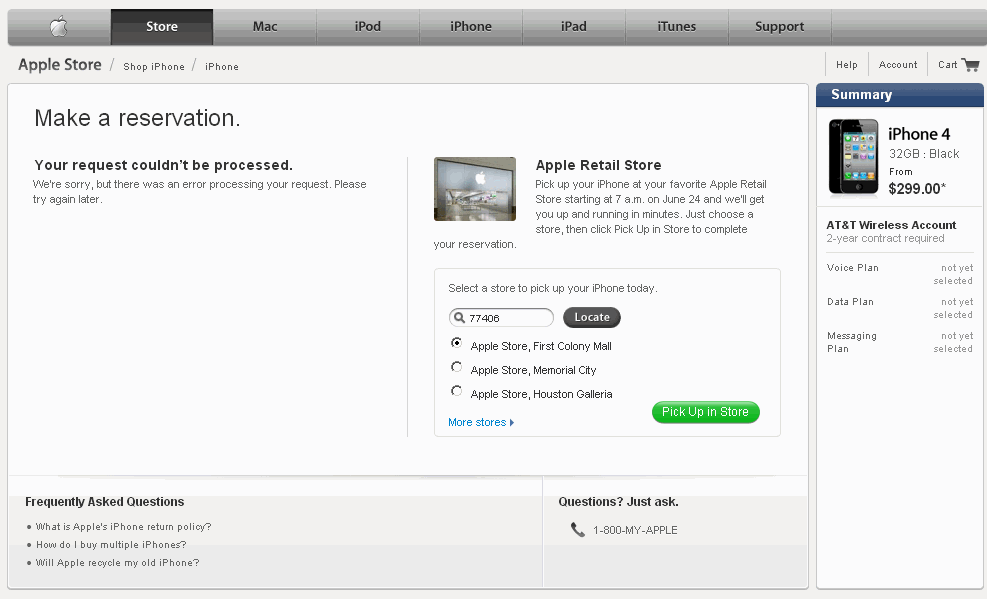Open the Cart link text
This screenshot has width=987, height=599.
point(947,65)
